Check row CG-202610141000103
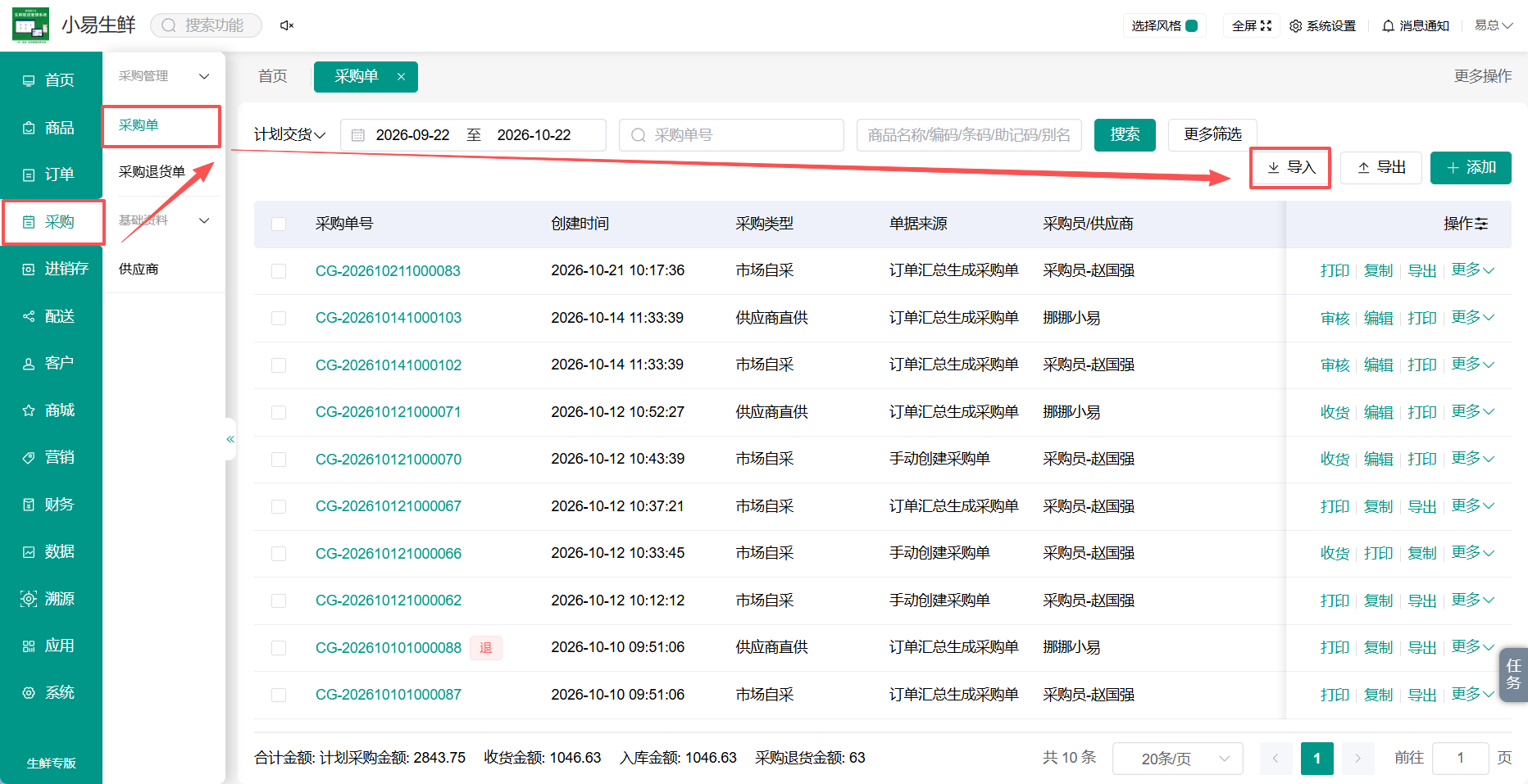 [279, 318]
